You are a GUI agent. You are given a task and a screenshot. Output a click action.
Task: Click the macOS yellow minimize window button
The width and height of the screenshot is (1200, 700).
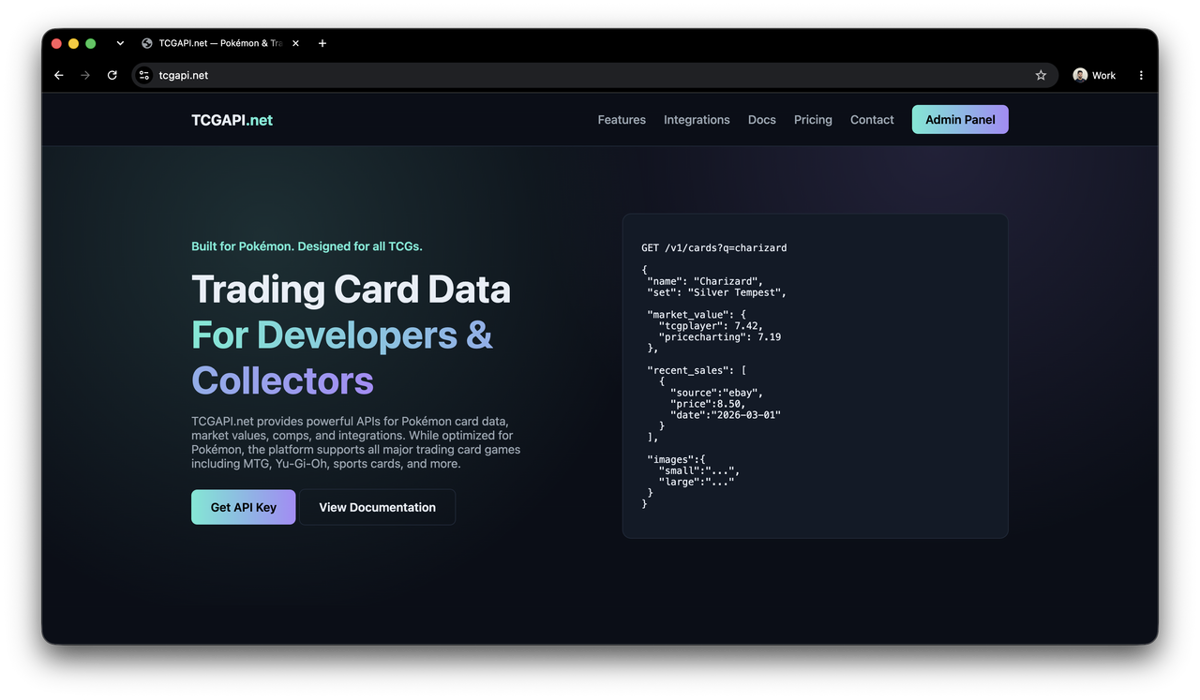(x=73, y=43)
